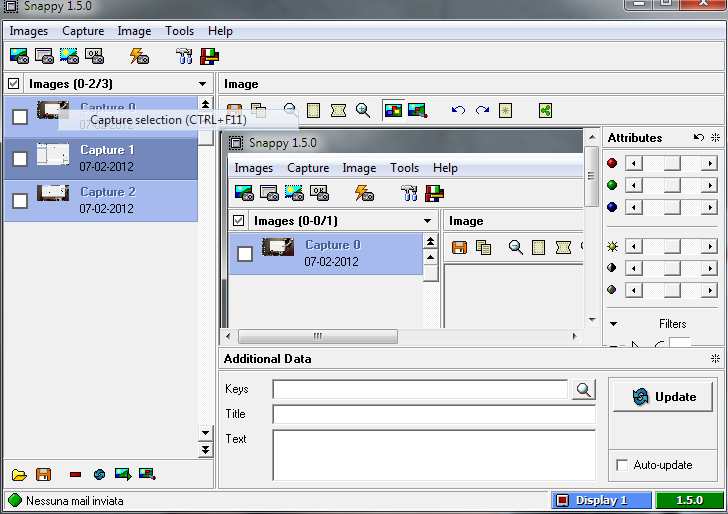The image size is (728, 514).
Task: Click the landscape image icon with red dot
Action: click(x=417, y=111)
